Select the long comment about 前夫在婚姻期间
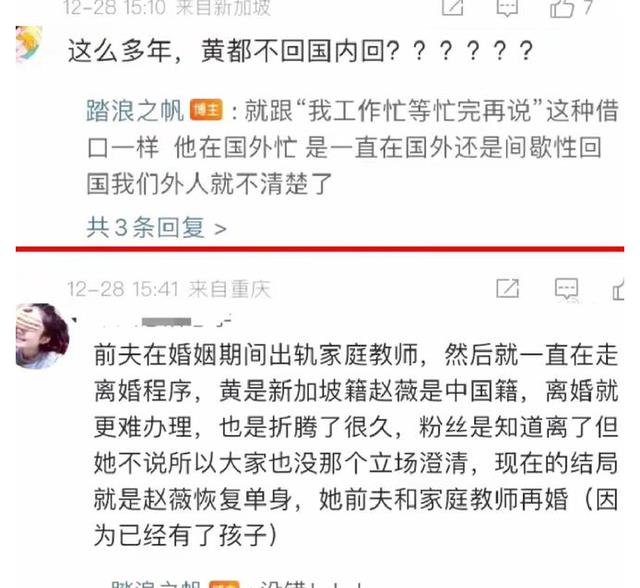The width and height of the screenshot is (640, 588). (x=356, y=445)
